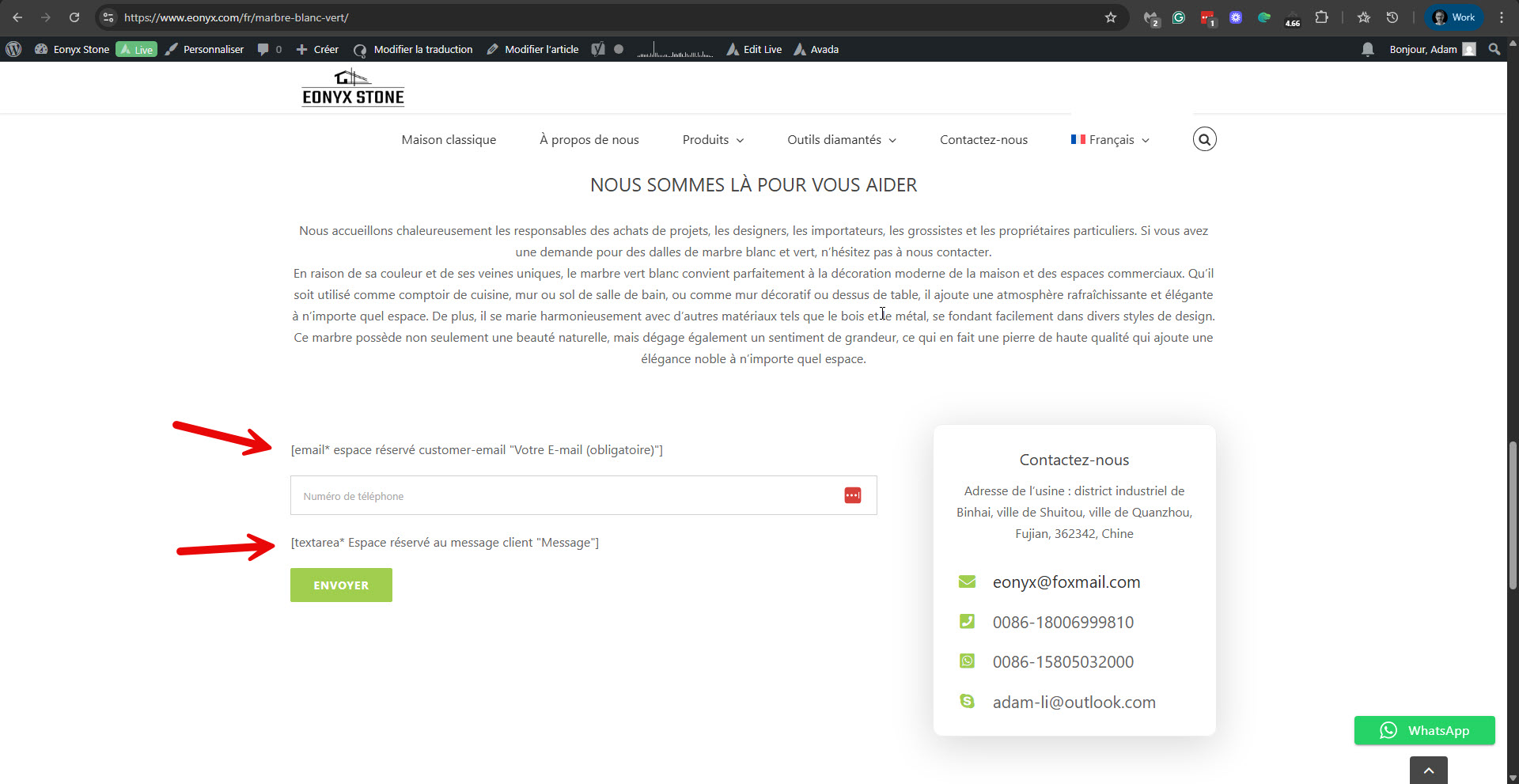Bookmark this page with the star icon

[x=1111, y=17]
